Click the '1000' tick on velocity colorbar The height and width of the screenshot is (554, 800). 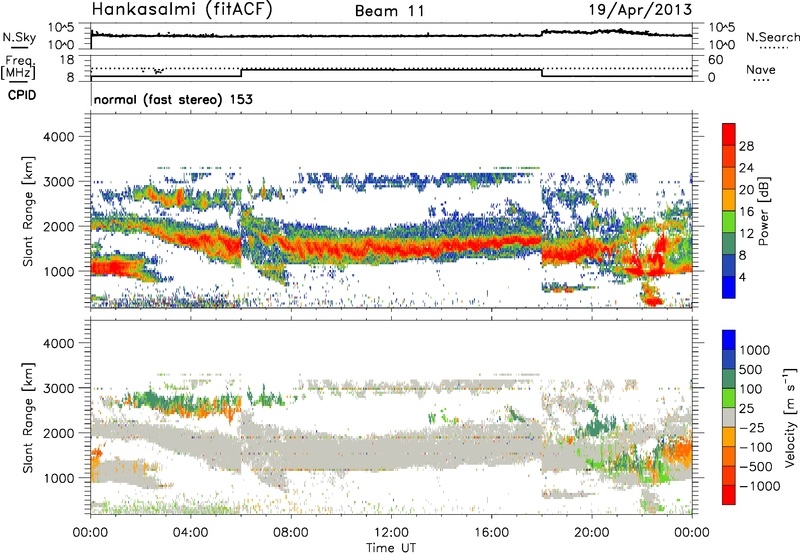tap(755, 350)
